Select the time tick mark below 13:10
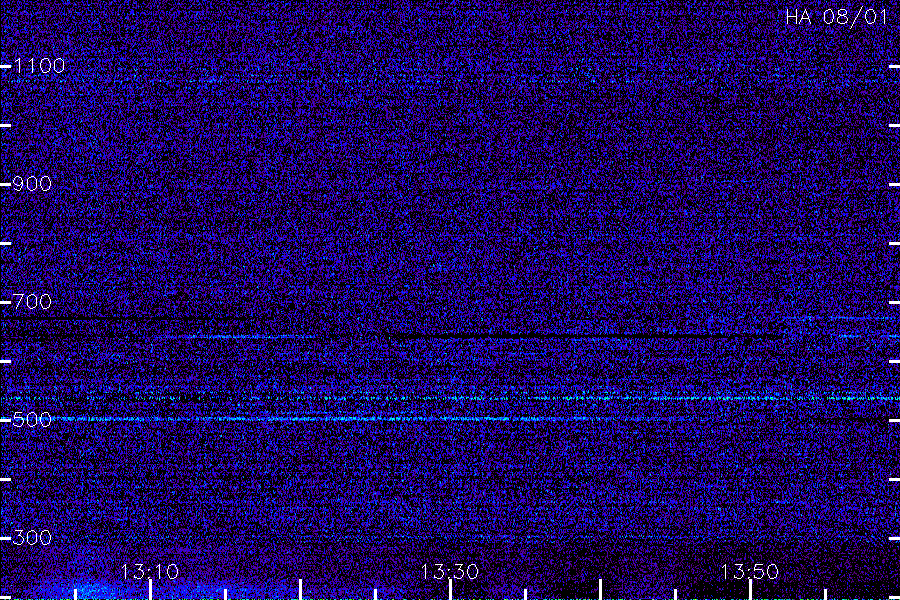 [x=150, y=590]
